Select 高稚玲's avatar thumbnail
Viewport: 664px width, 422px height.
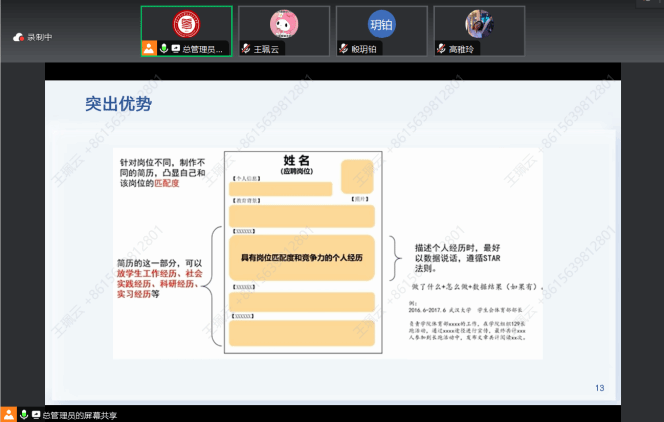pyautogui.click(x=478, y=24)
